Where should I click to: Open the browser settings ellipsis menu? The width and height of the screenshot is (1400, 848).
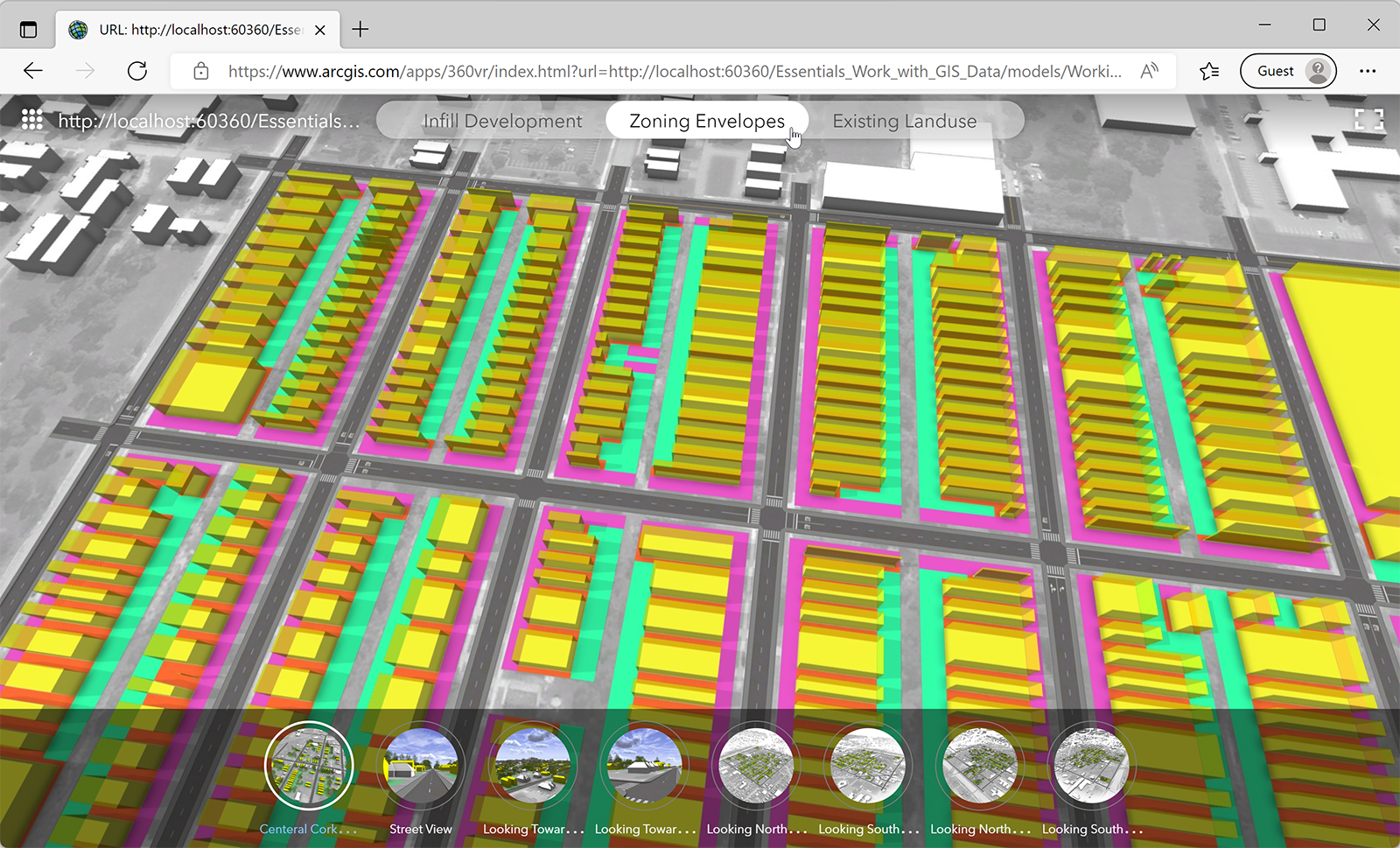pyautogui.click(x=1368, y=71)
